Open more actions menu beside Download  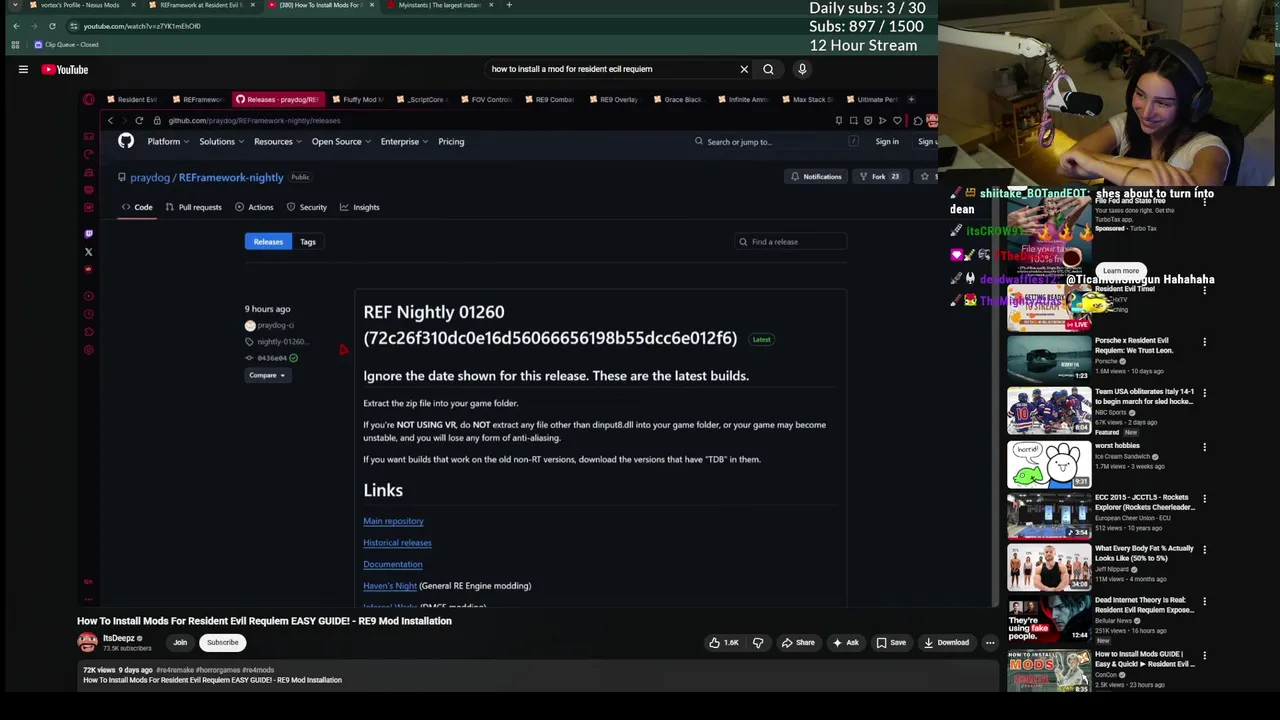[990, 643]
